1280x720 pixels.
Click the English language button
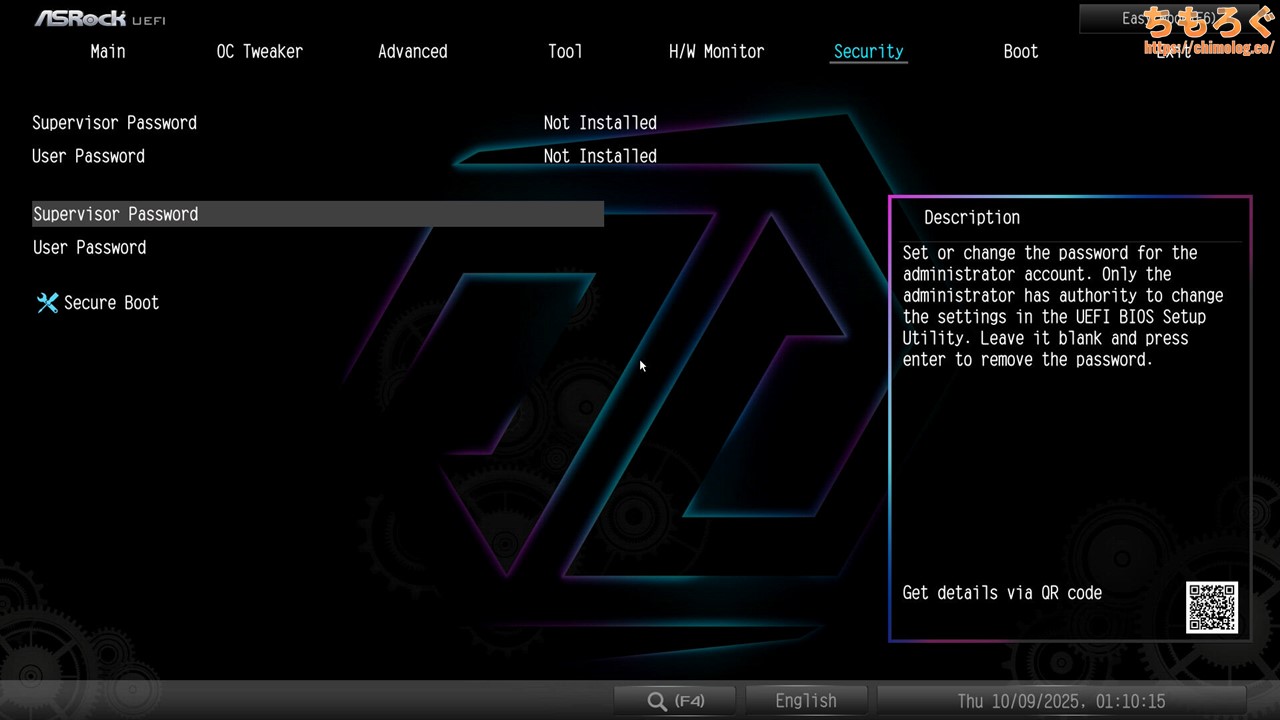806,701
